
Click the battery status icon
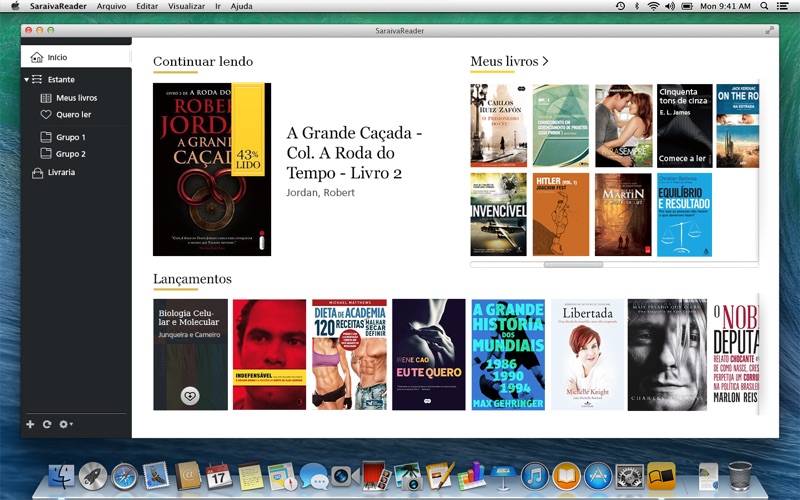[687, 6]
